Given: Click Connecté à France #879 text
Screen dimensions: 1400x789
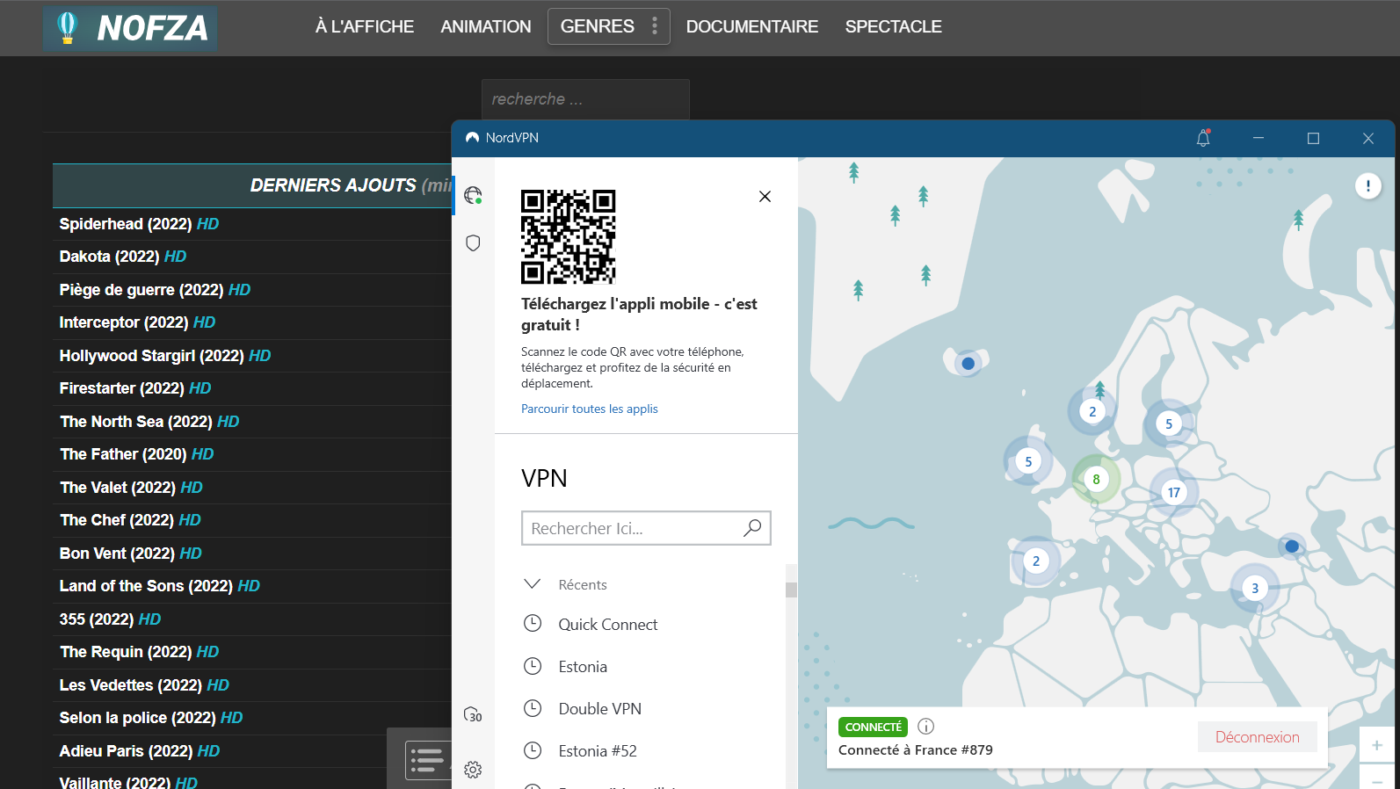Looking at the screenshot, I should click(x=915, y=750).
